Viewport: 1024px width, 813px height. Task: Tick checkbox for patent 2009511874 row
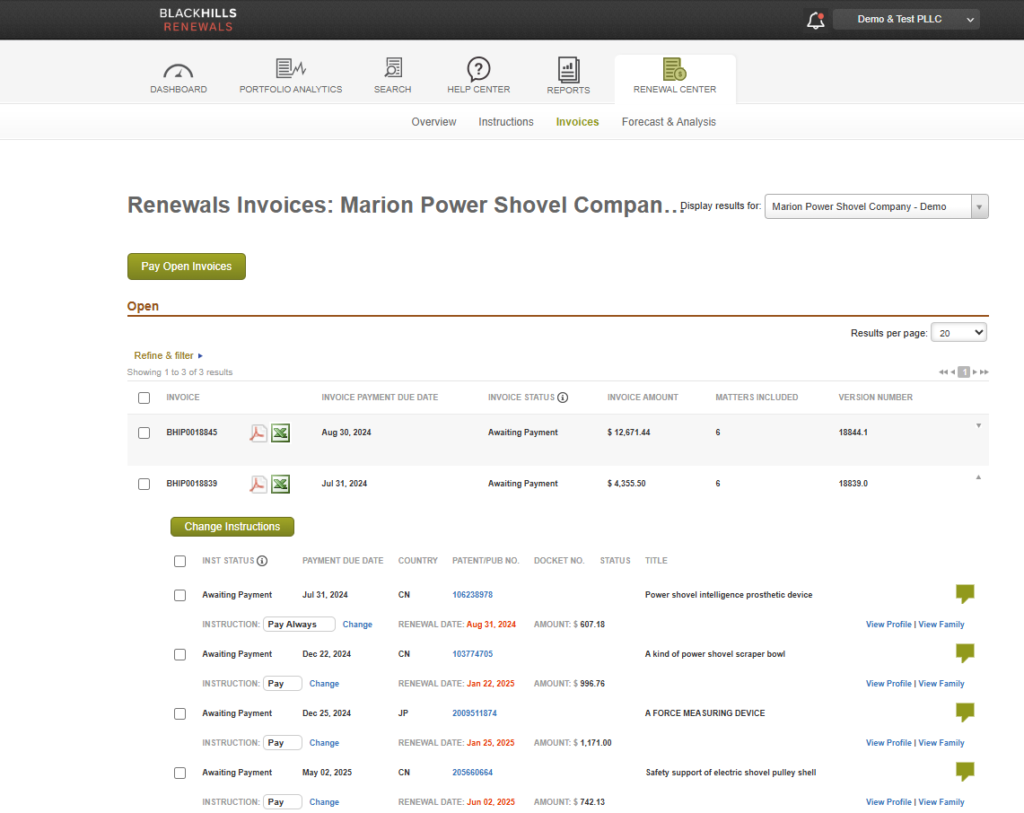tap(180, 714)
